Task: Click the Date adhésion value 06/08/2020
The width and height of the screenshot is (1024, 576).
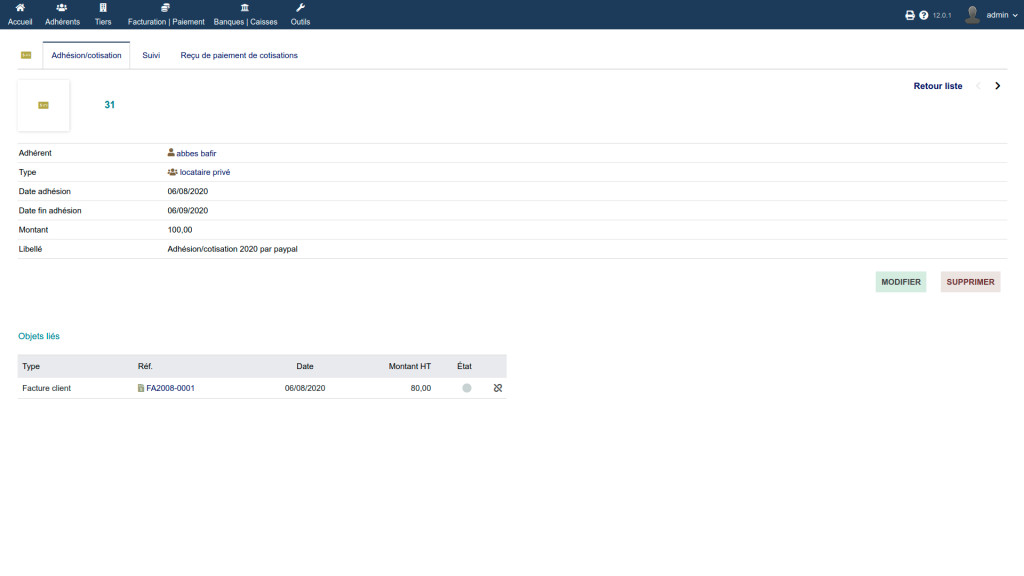Action: point(187,191)
